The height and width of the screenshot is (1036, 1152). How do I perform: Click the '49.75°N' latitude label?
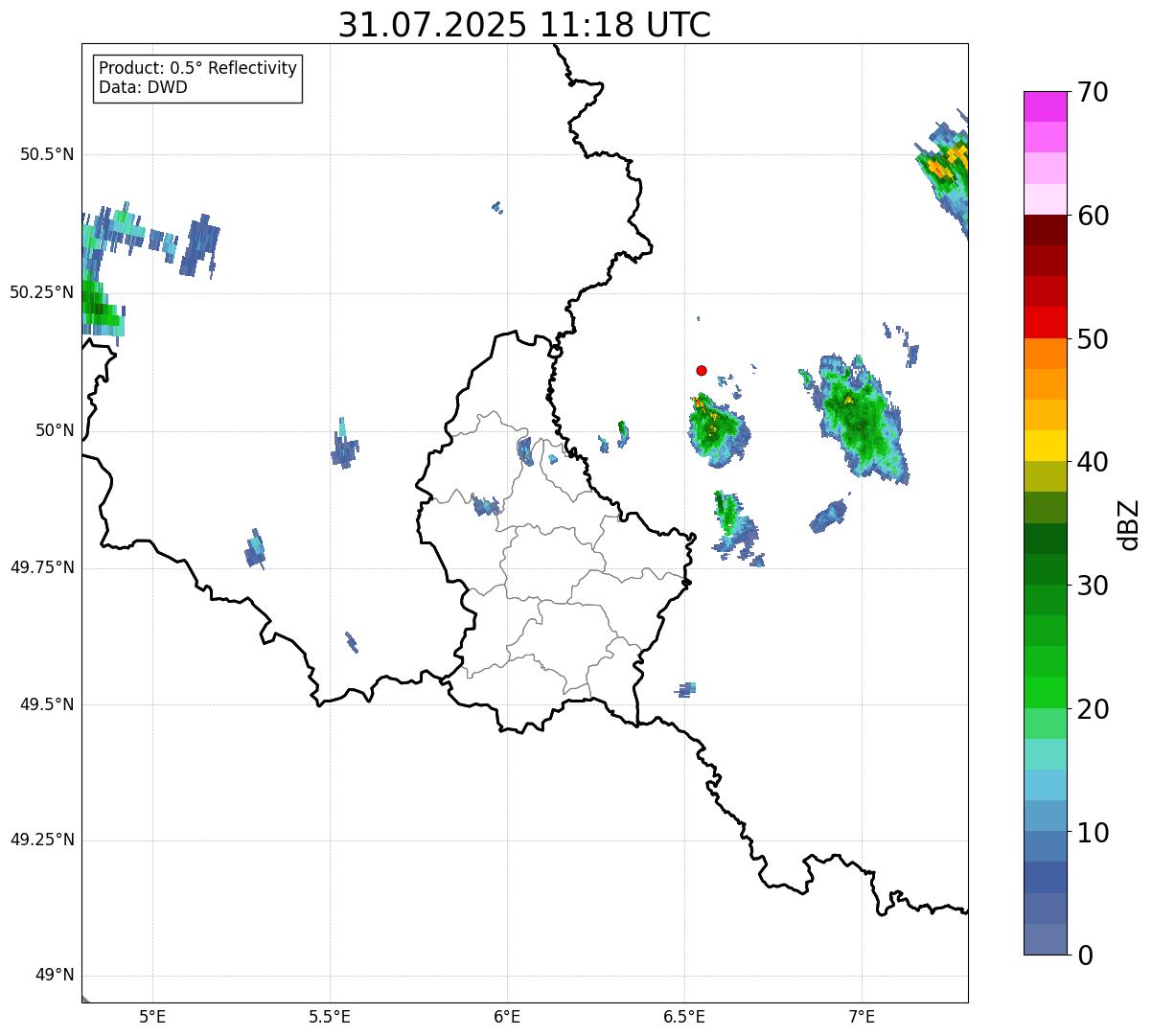(42, 567)
